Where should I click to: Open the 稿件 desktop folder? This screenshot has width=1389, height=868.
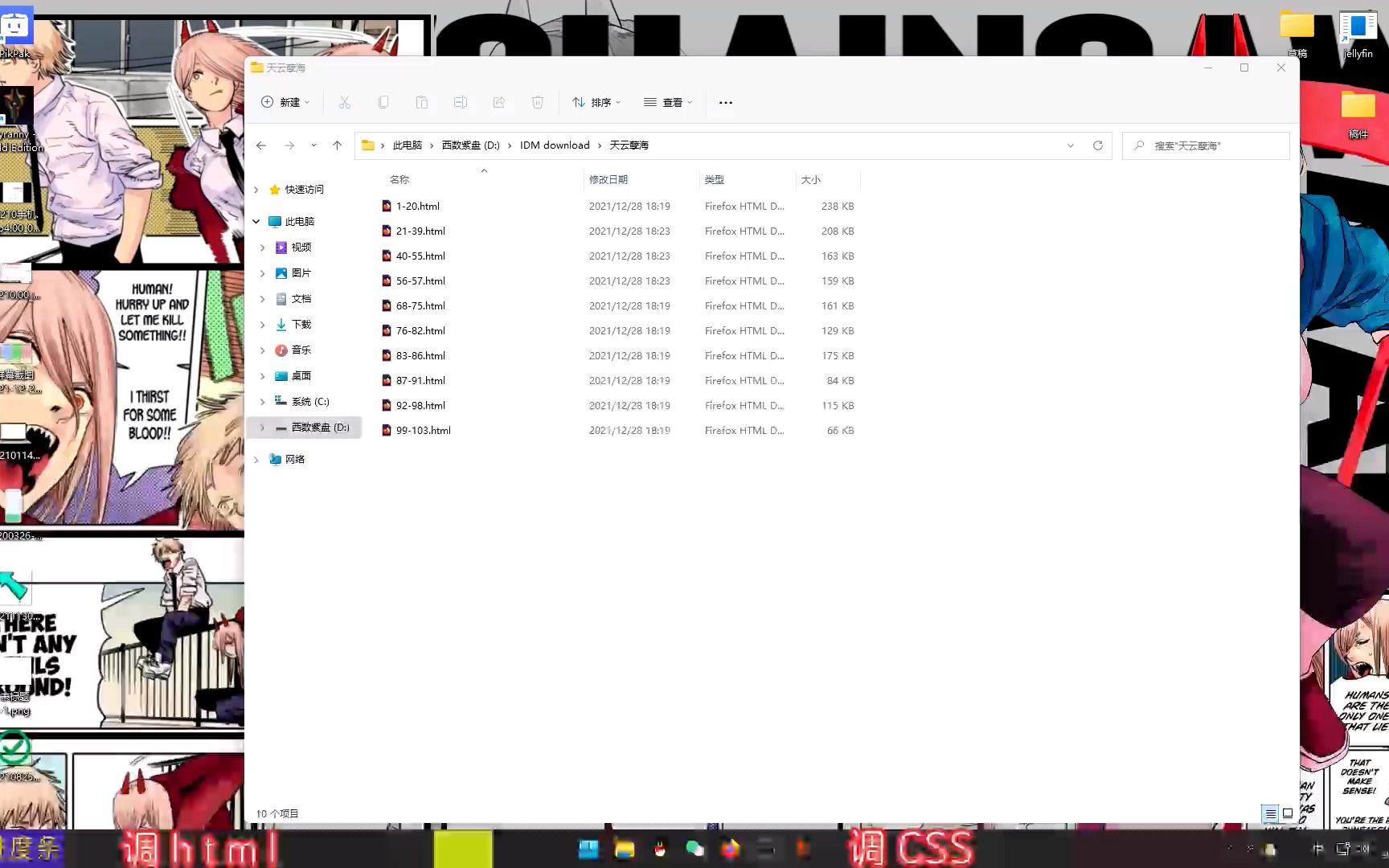click(x=1358, y=114)
